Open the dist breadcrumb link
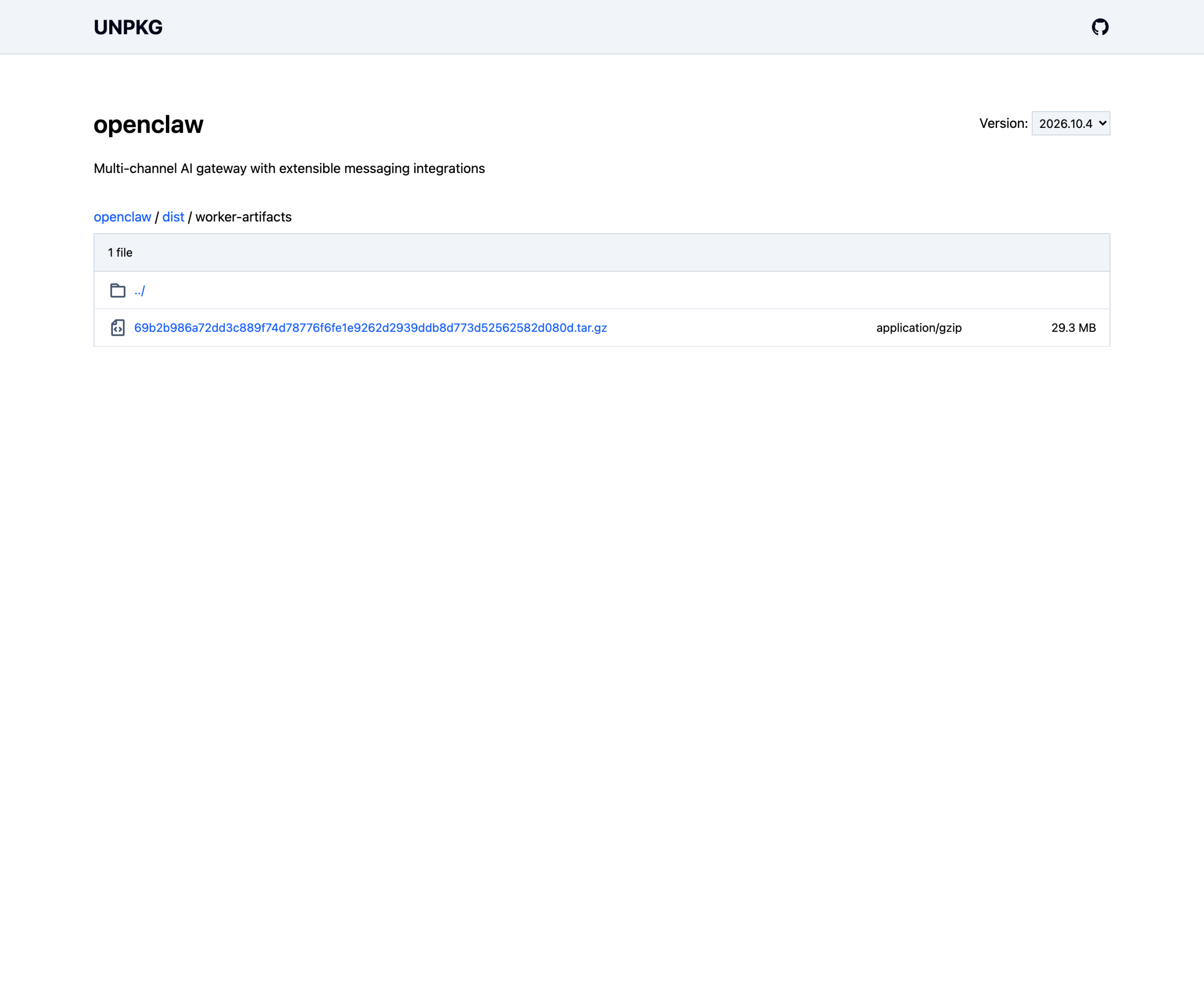Image resolution: width=1204 pixels, height=1003 pixels. (173, 217)
